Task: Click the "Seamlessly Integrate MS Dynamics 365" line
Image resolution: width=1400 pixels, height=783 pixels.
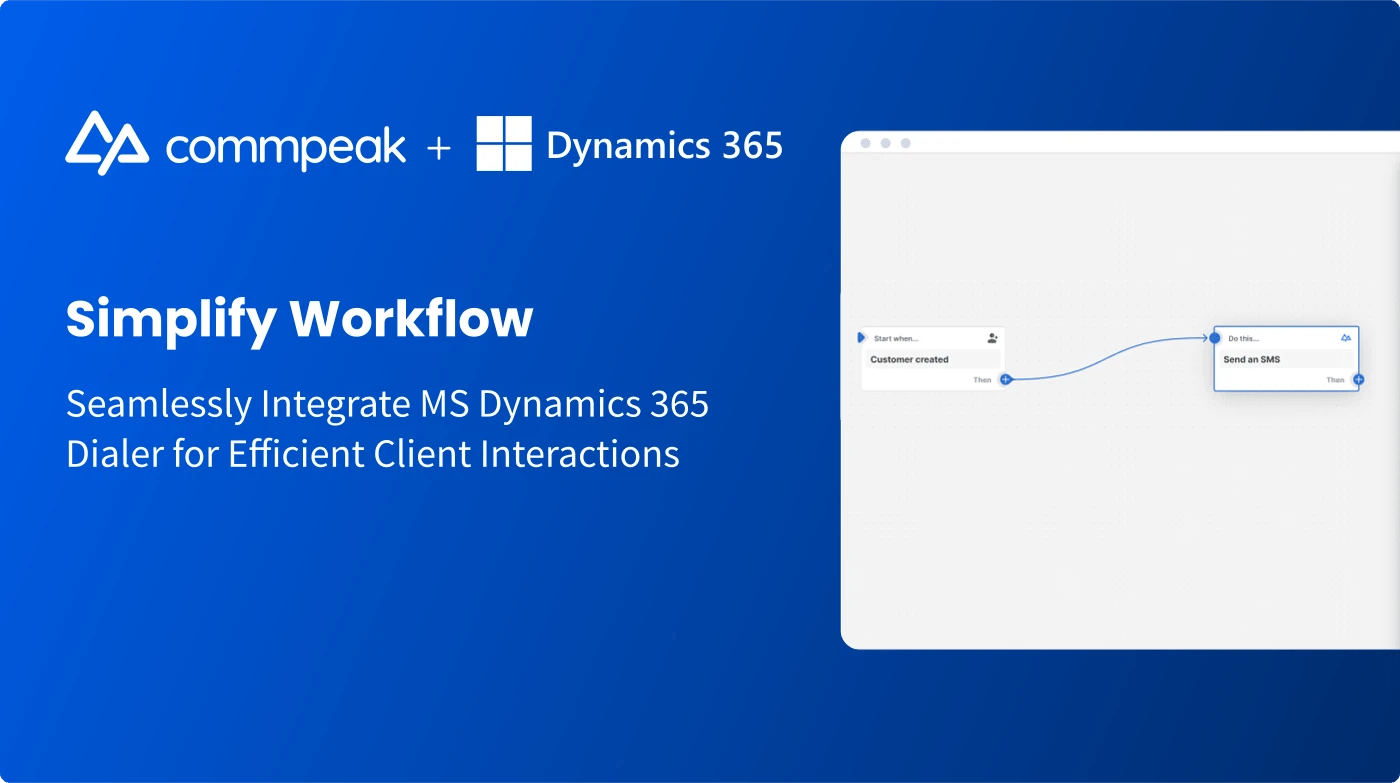Action: (388, 404)
